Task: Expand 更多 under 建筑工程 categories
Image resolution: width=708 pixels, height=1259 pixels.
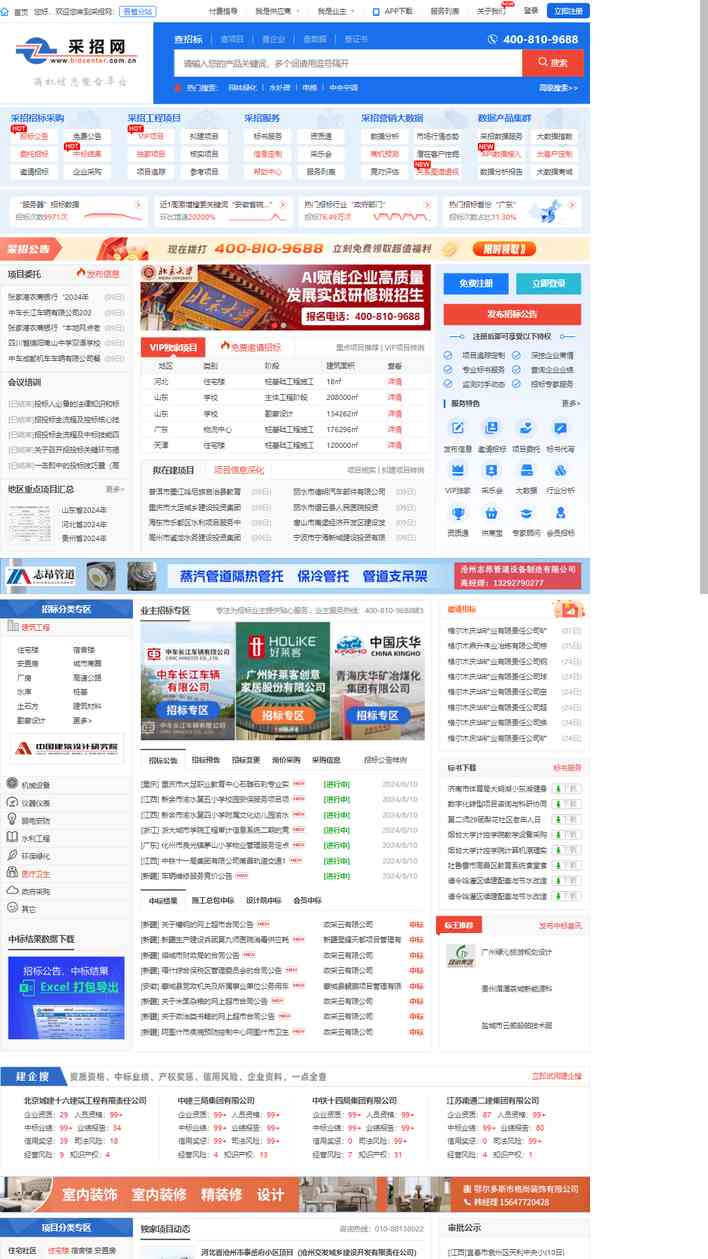Action: (82, 720)
